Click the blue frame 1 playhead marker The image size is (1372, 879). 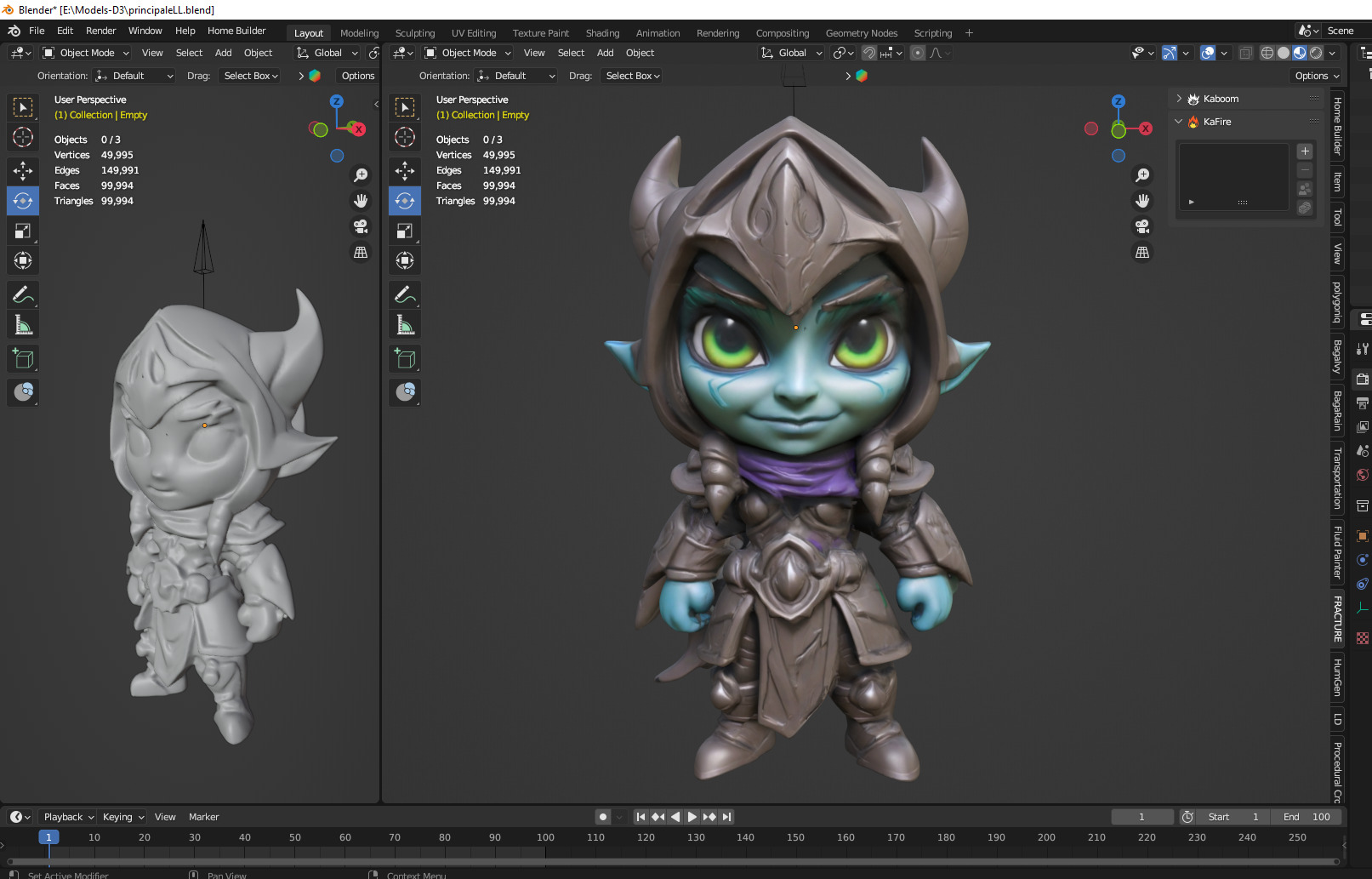48,837
